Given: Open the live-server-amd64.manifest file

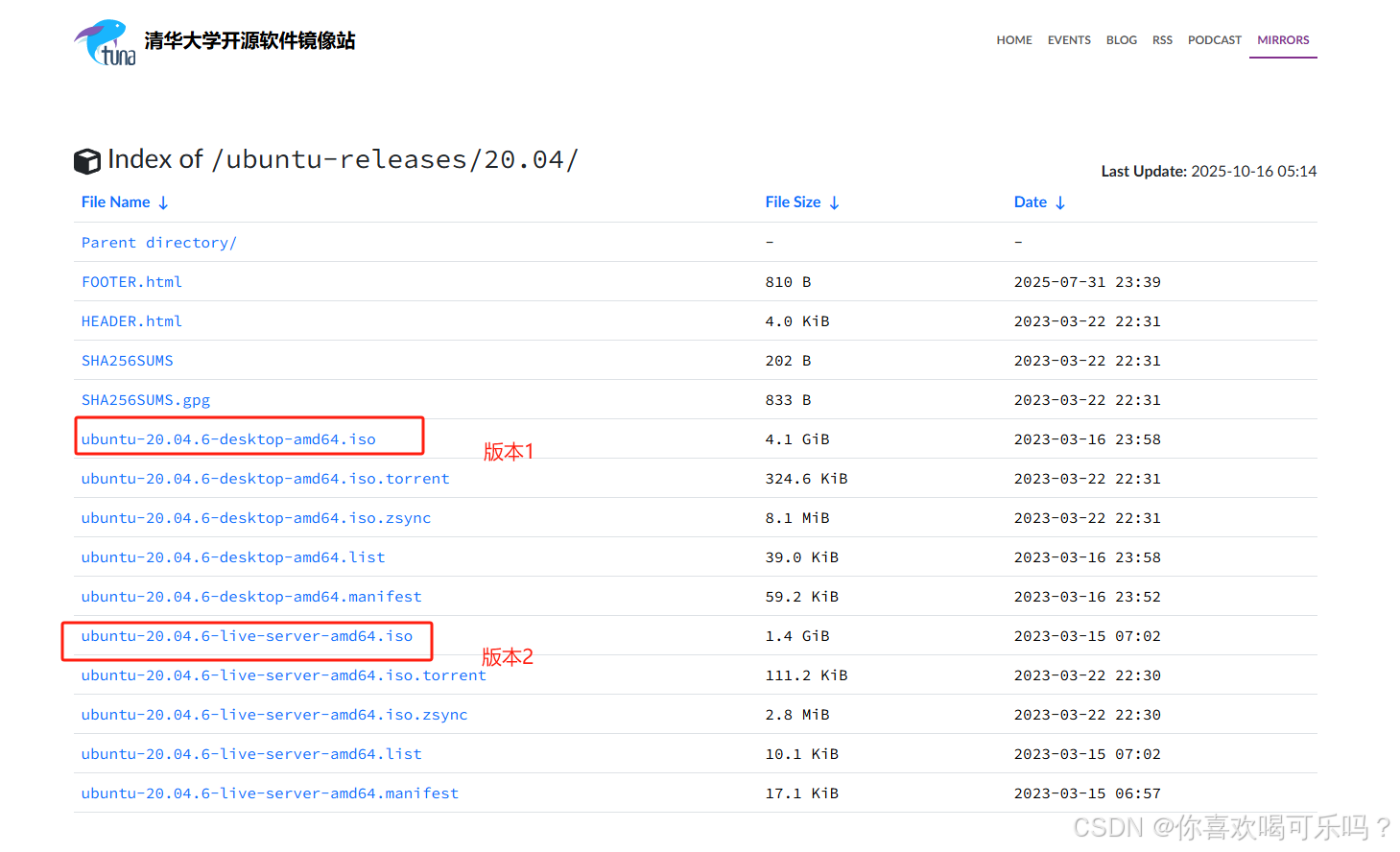Looking at the screenshot, I should (x=270, y=793).
